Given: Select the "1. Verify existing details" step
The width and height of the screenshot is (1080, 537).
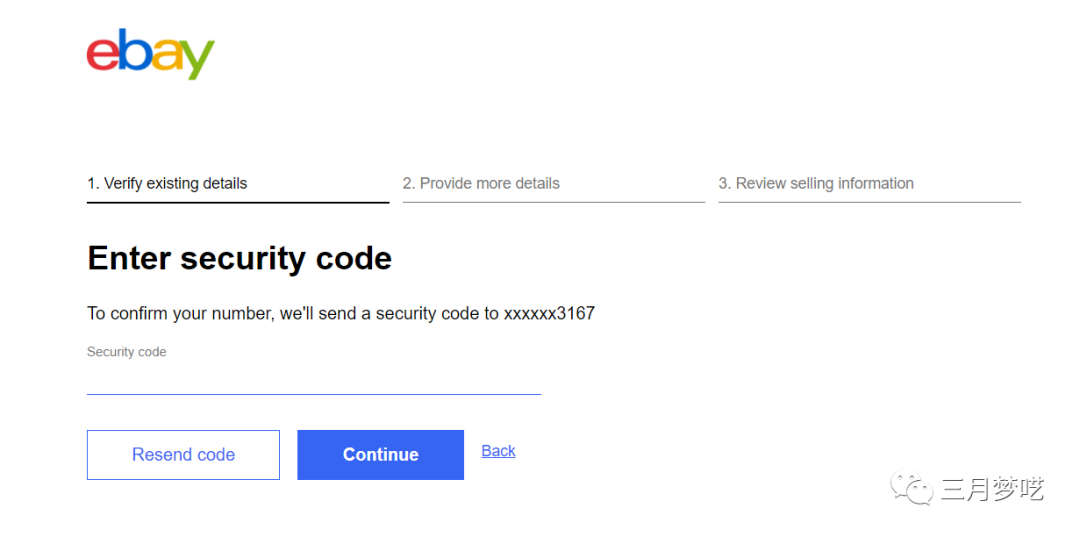Looking at the screenshot, I should point(167,183).
